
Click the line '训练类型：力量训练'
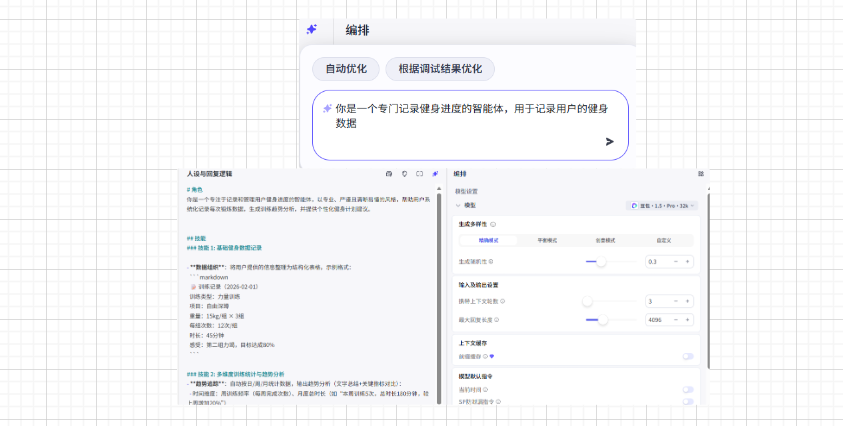215,296
